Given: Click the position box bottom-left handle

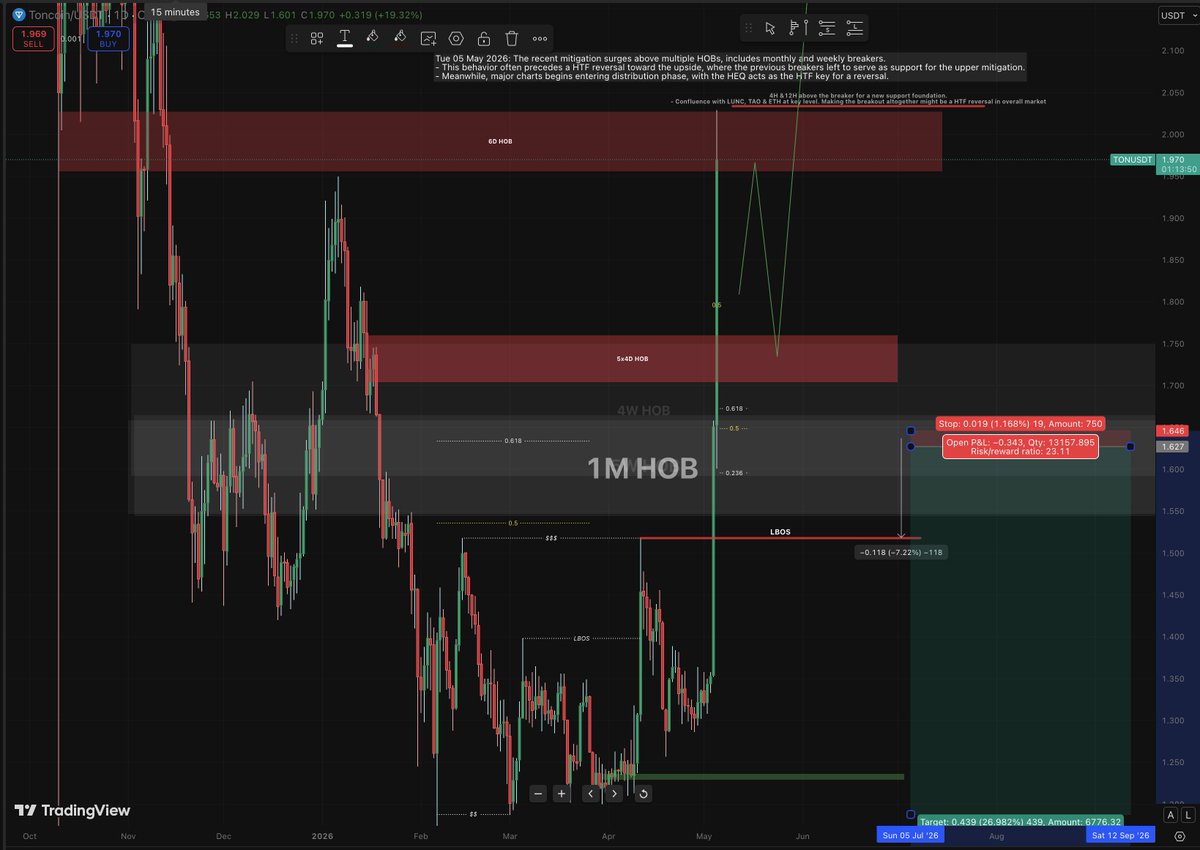Looking at the screenshot, I should [910, 814].
